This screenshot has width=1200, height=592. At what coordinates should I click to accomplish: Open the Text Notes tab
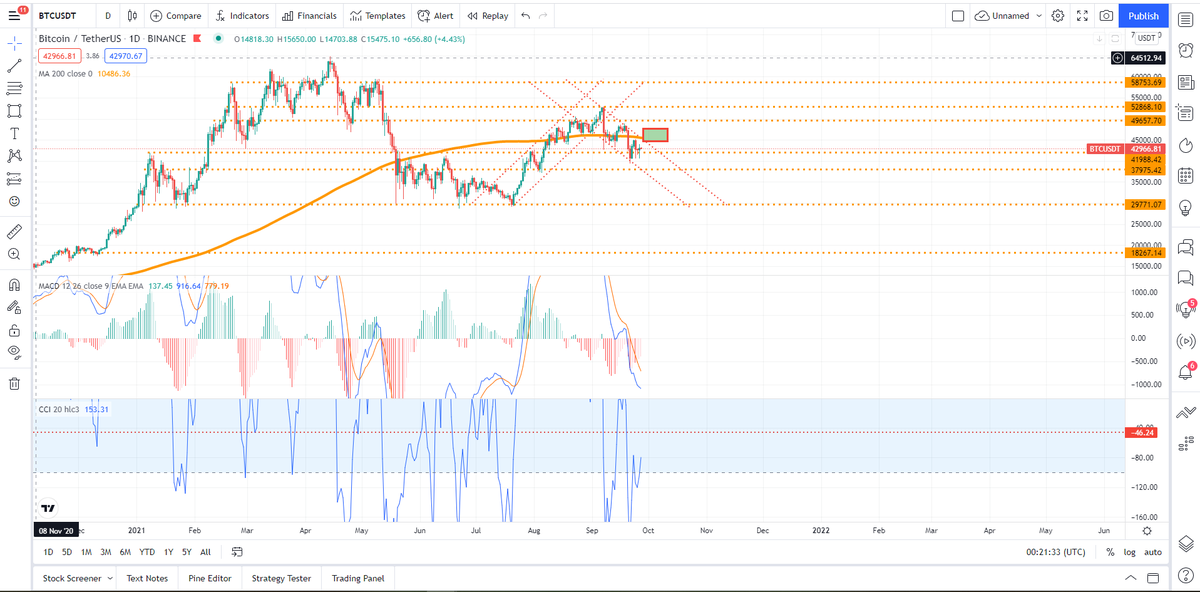(147, 578)
